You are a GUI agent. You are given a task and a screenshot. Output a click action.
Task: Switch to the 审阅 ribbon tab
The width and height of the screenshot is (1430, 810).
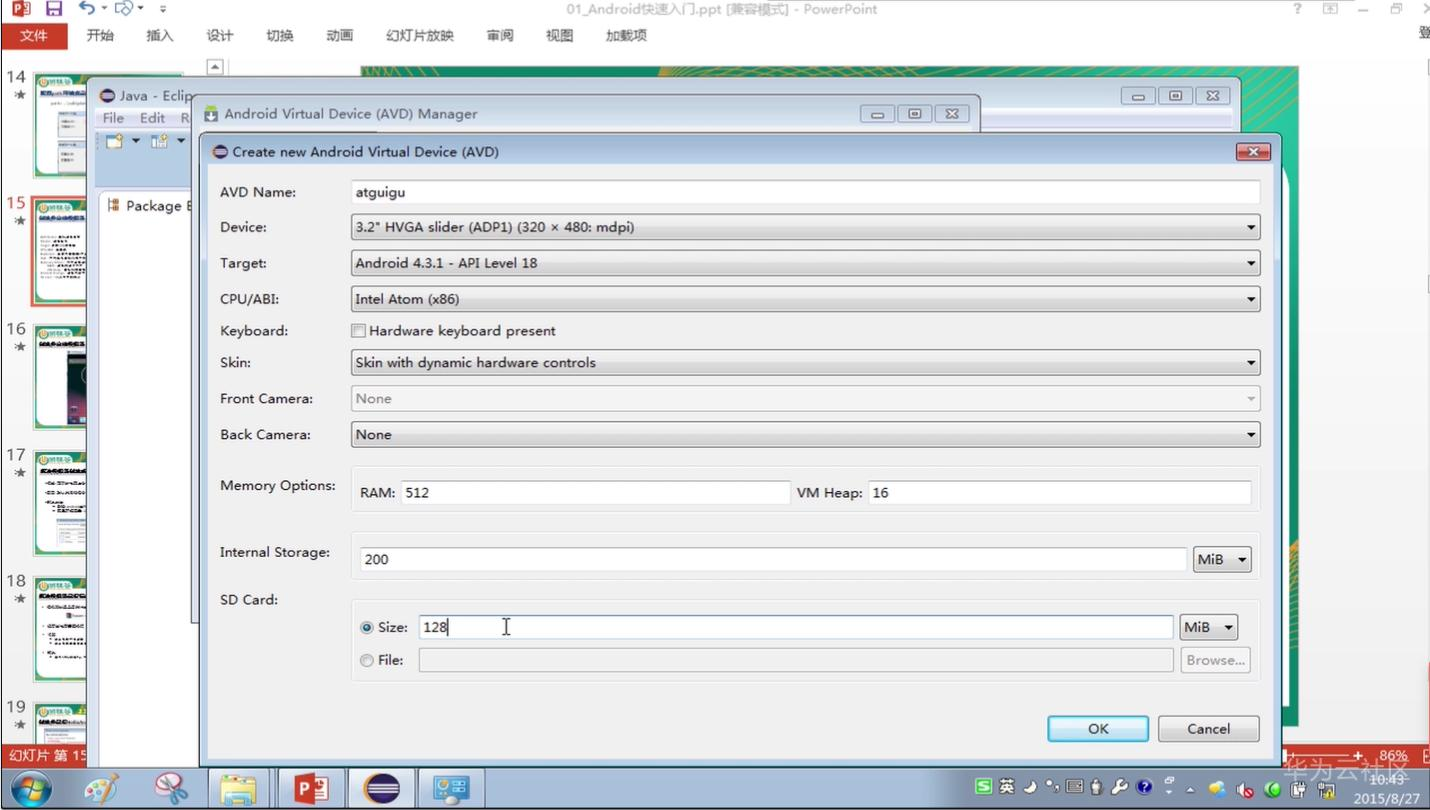pos(500,36)
